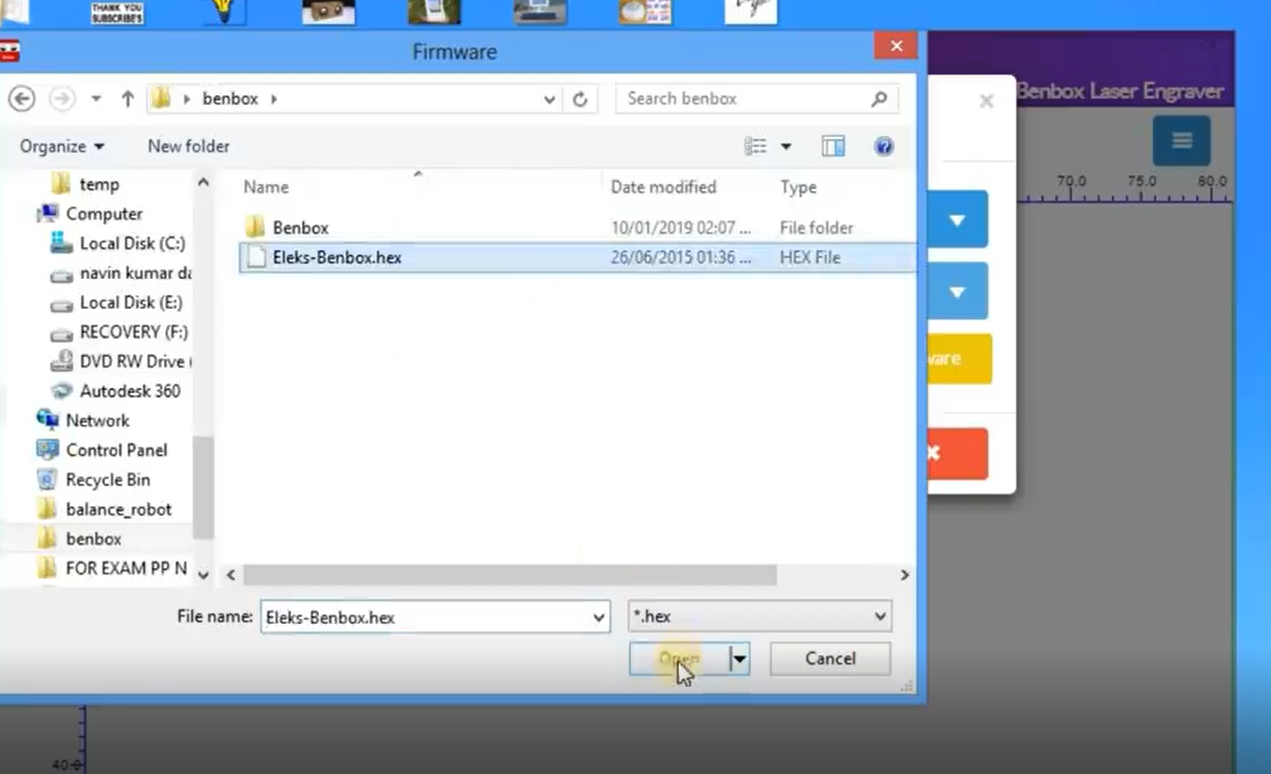Screen dimensions: 1271x774
Task: Refresh the benbox folder view
Action: coord(580,99)
